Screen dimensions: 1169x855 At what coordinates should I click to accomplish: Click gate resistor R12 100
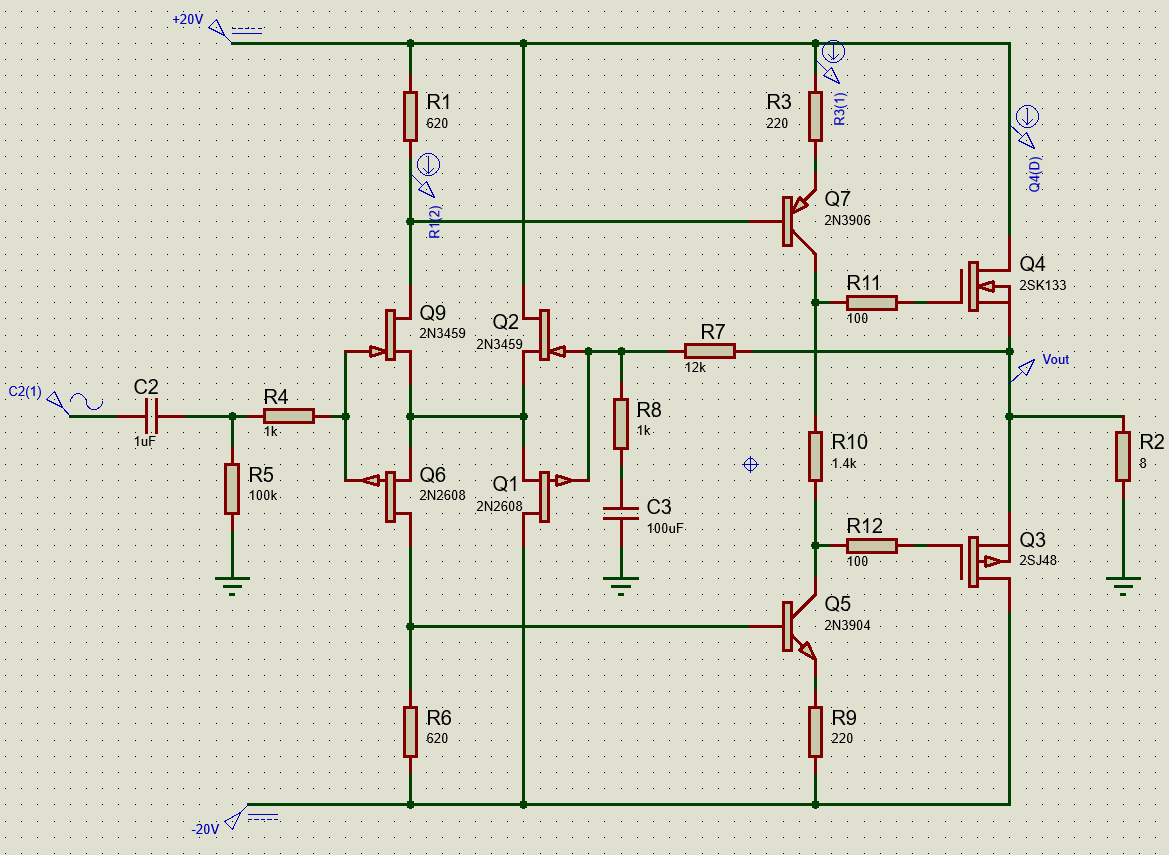pyautogui.click(x=872, y=546)
